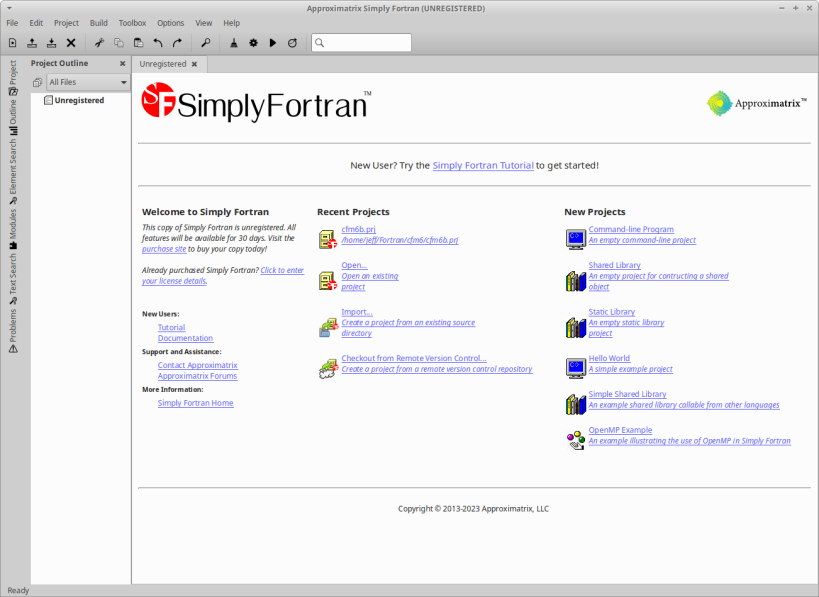Click the Static Library project link

click(612, 312)
